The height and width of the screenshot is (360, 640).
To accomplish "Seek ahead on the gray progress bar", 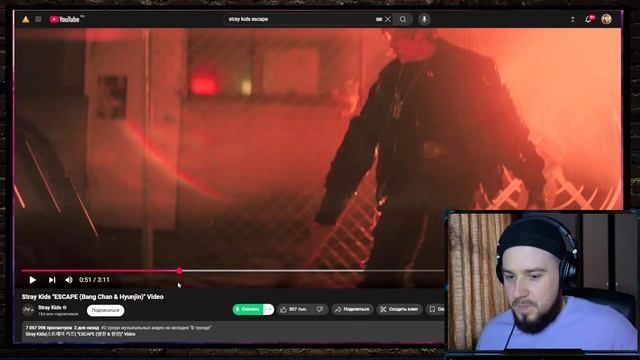I will tap(312, 271).
